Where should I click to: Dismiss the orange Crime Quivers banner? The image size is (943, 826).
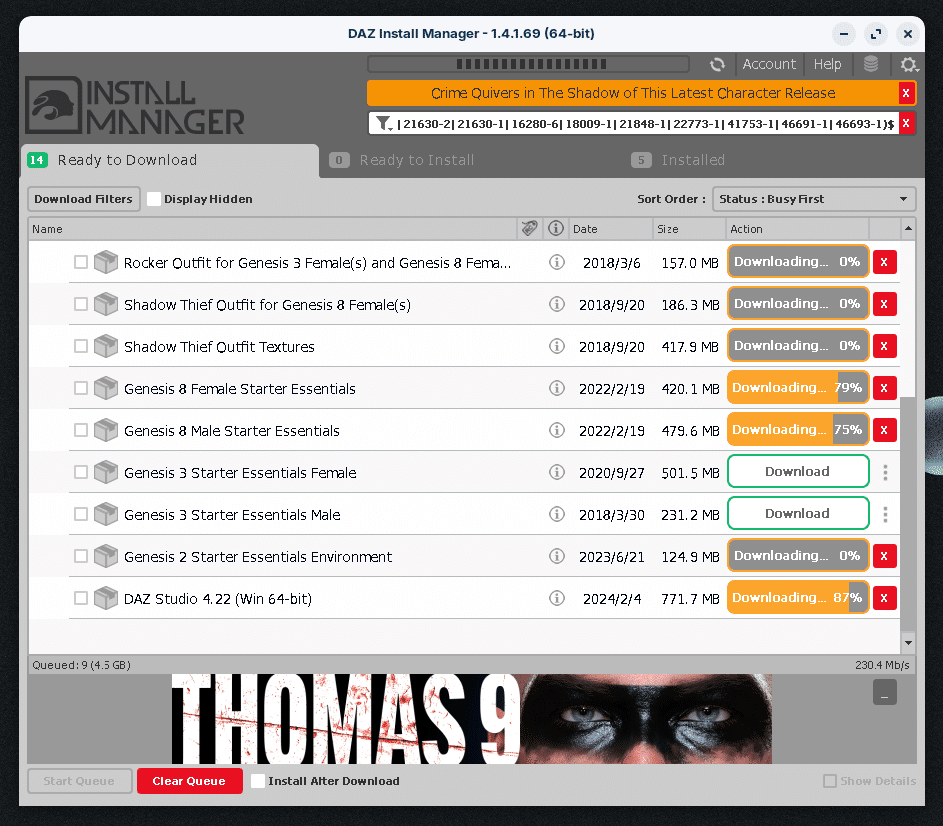(x=906, y=93)
